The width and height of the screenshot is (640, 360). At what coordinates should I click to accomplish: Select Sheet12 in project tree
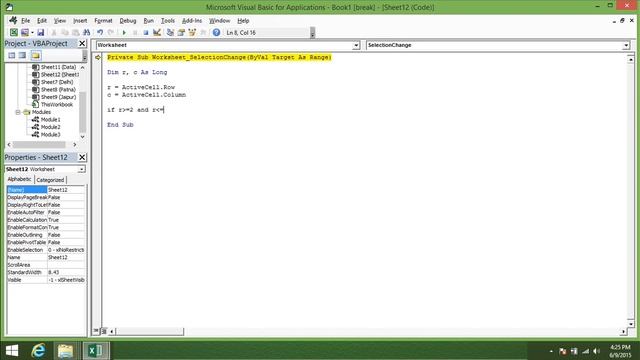(60, 75)
